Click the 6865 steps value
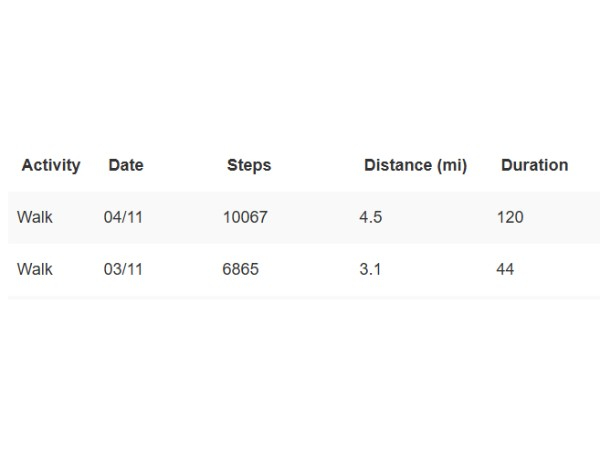Image resolution: width=600 pixels, height=450 pixels. point(241,270)
